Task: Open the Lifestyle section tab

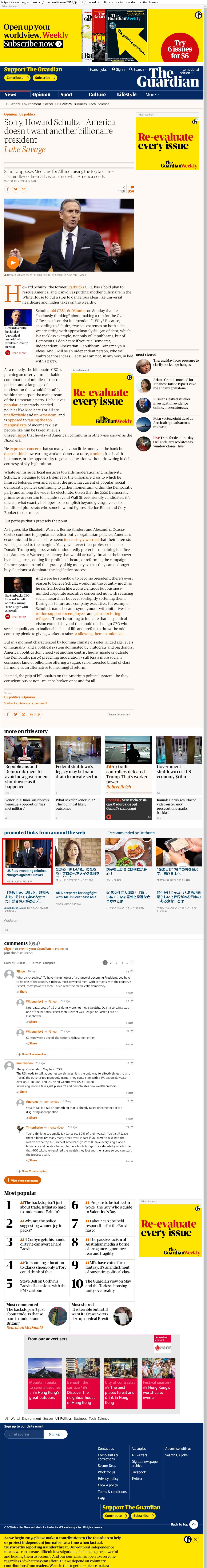Action: coord(127,94)
